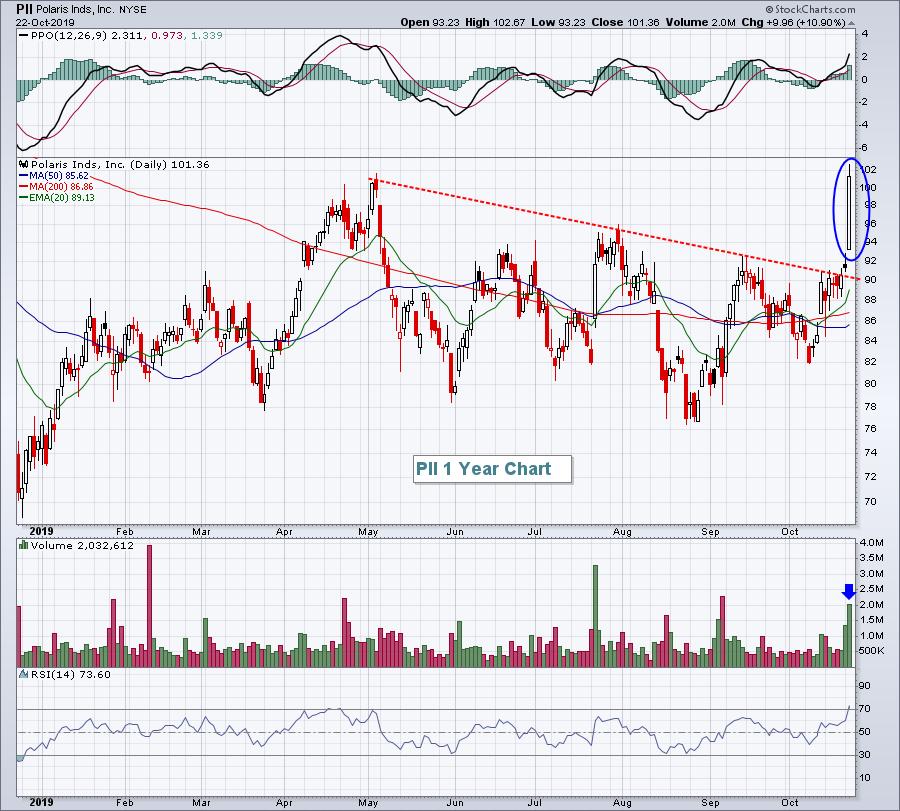
Task: Click the 500K label on the volume axis
Action: (x=871, y=651)
